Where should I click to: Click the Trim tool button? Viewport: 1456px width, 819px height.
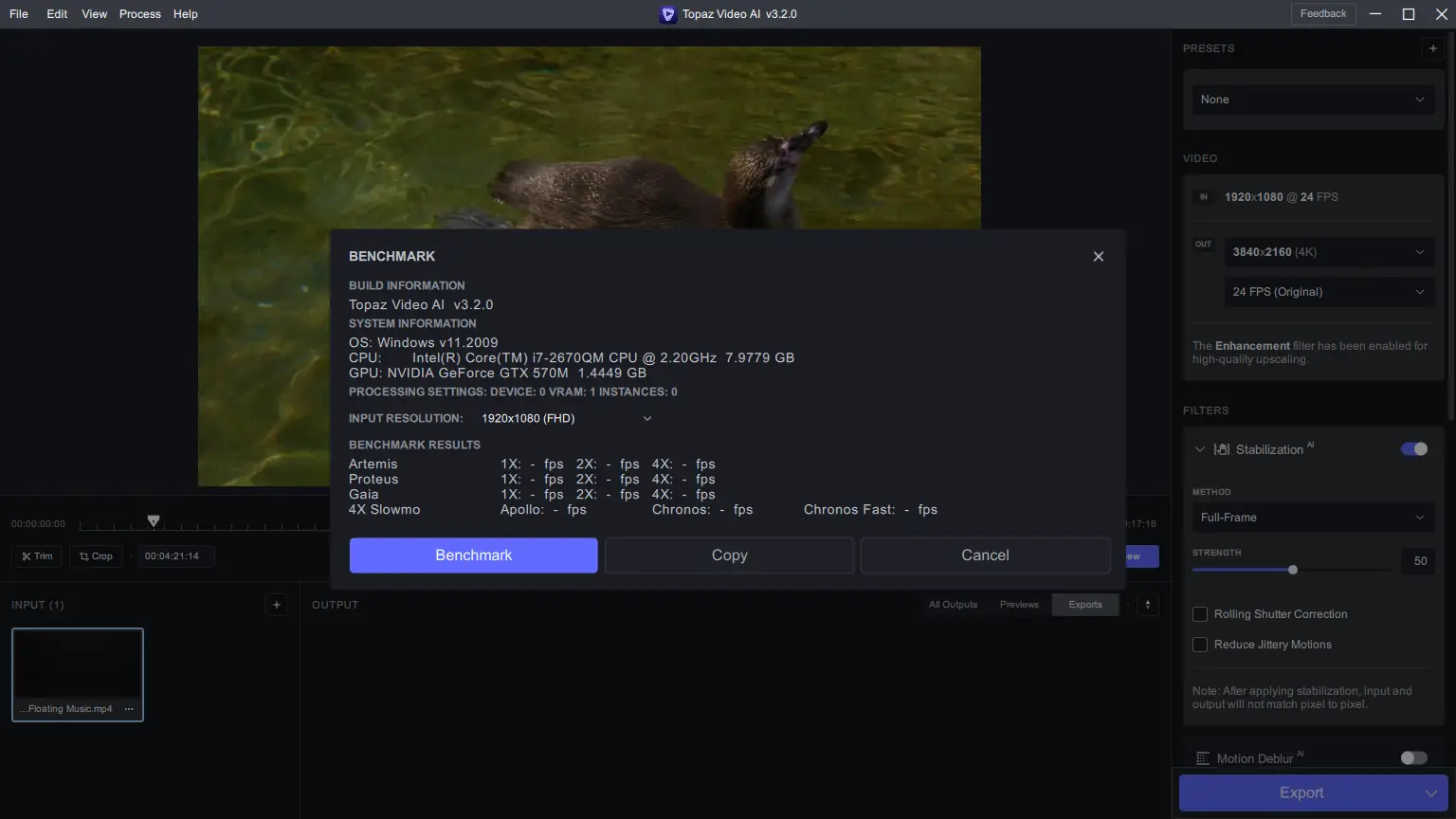point(37,556)
